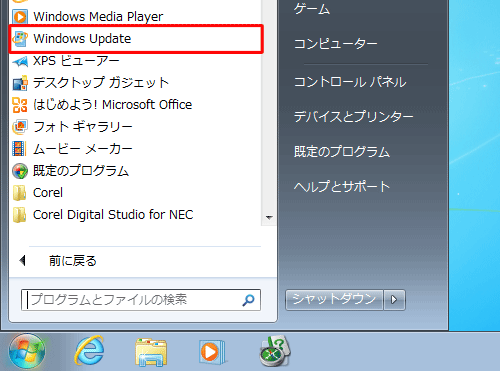The image size is (500, 371).
Task: Click the Windows Start orb button
Action: pos(27,351)
